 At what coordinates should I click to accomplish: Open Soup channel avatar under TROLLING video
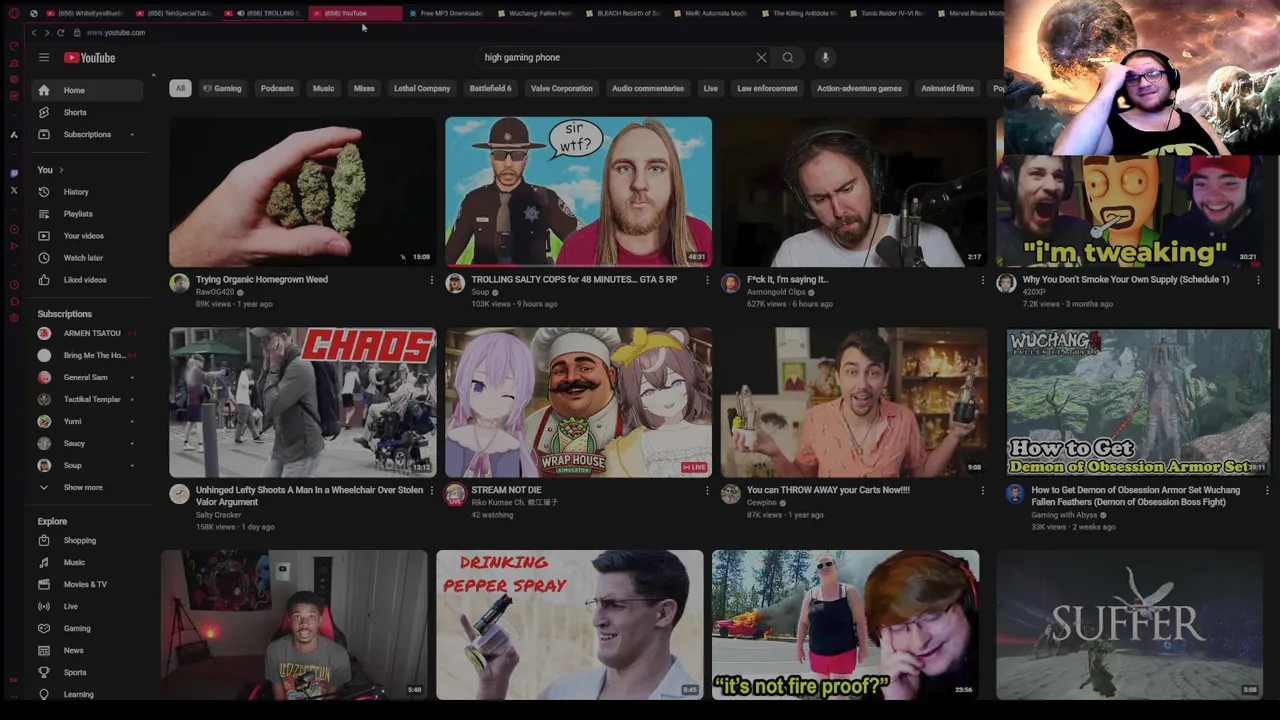[x=455, y=284]
